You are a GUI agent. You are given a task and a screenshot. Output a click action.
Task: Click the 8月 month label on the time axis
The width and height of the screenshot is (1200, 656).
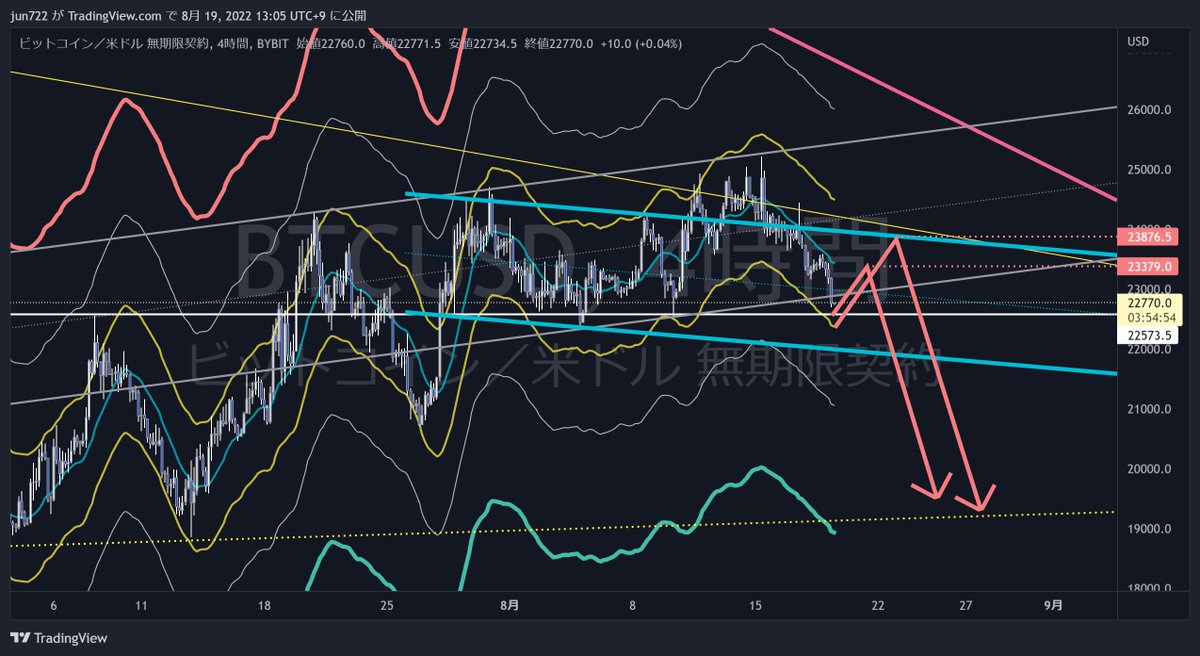point(510,606)
